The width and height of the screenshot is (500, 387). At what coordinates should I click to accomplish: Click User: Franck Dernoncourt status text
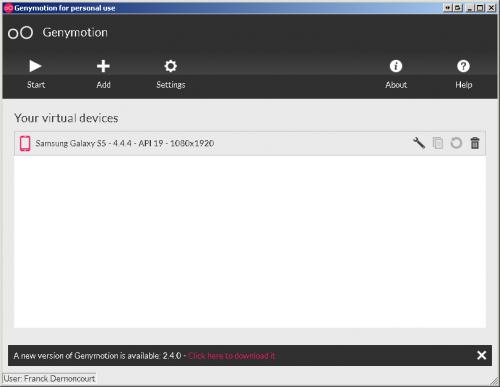pyautogui.click(x=49, y=379)
